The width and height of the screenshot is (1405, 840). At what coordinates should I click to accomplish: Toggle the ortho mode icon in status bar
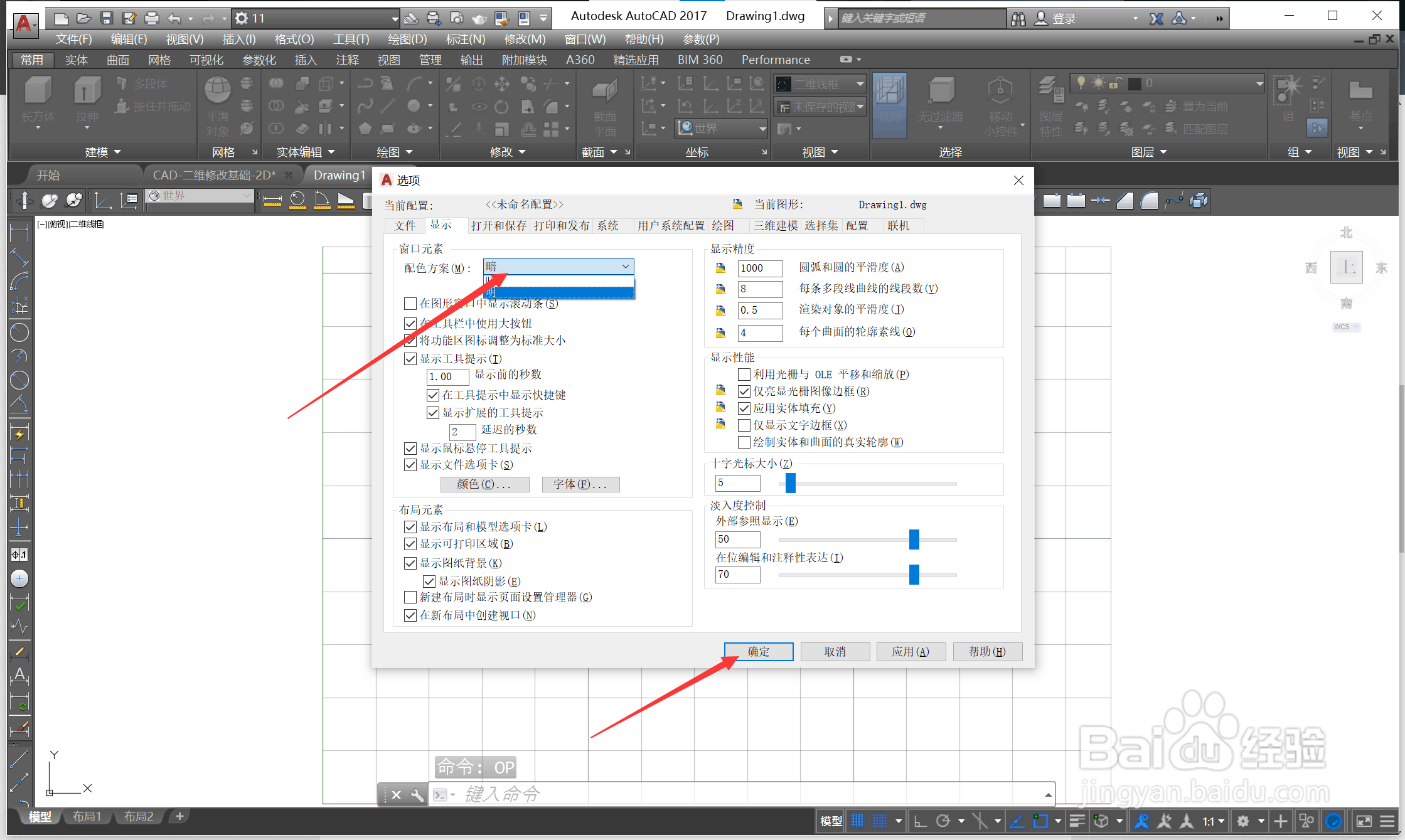[x=920, y=821]
